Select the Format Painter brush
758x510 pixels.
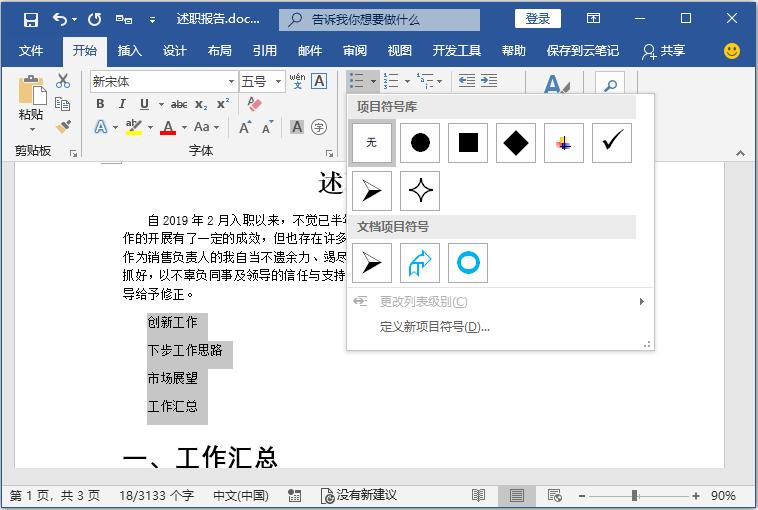pyautogui.click(x=63, y=127)
